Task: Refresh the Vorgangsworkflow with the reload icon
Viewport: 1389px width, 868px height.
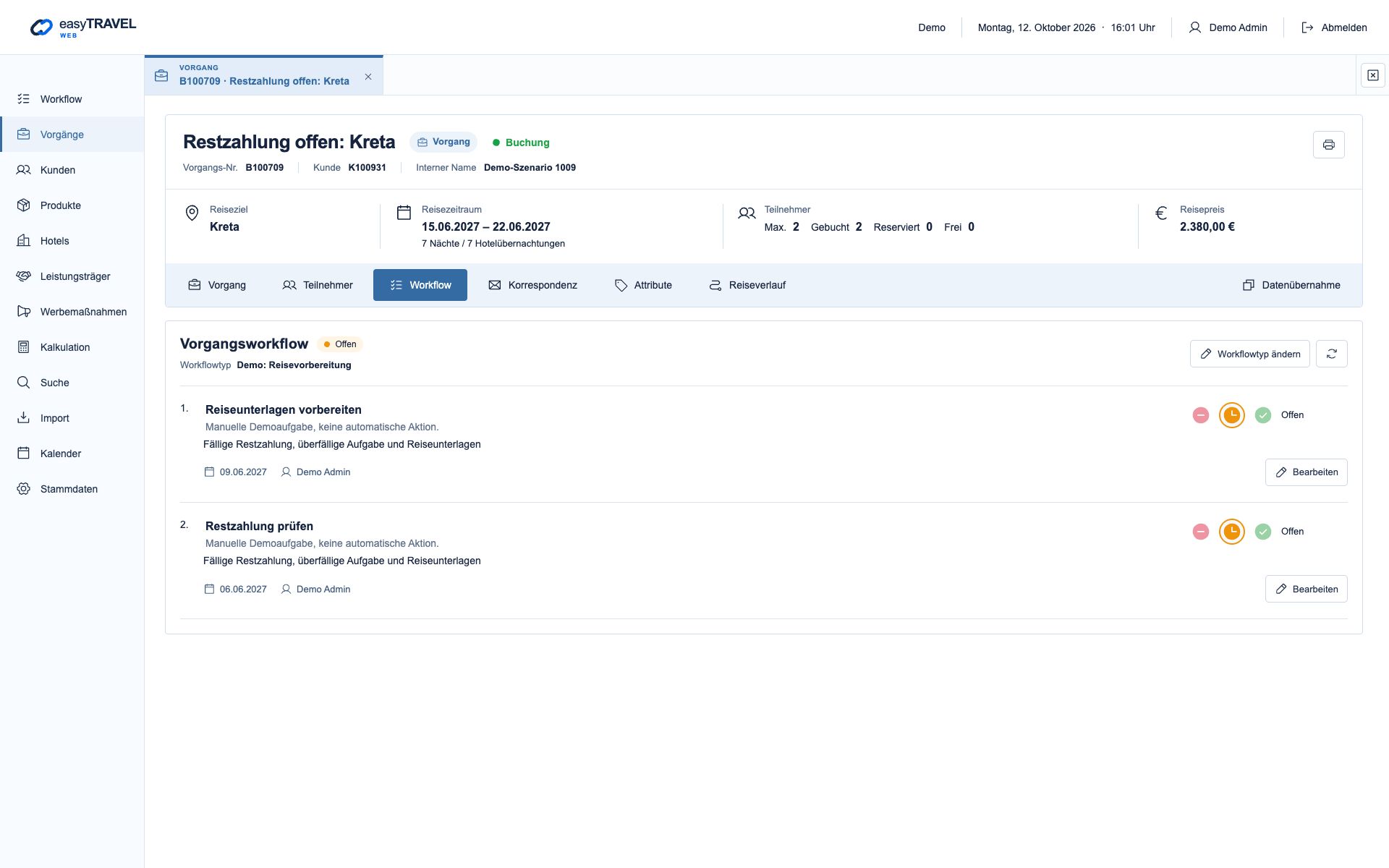Action: 1331,354
